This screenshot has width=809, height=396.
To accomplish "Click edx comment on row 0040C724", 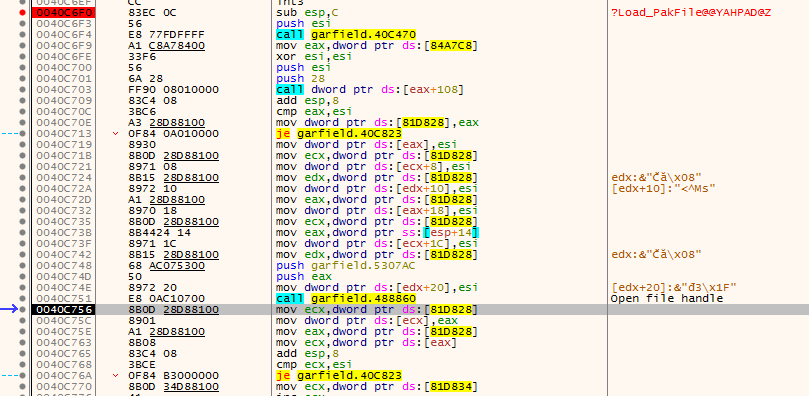I will point(656,177).
